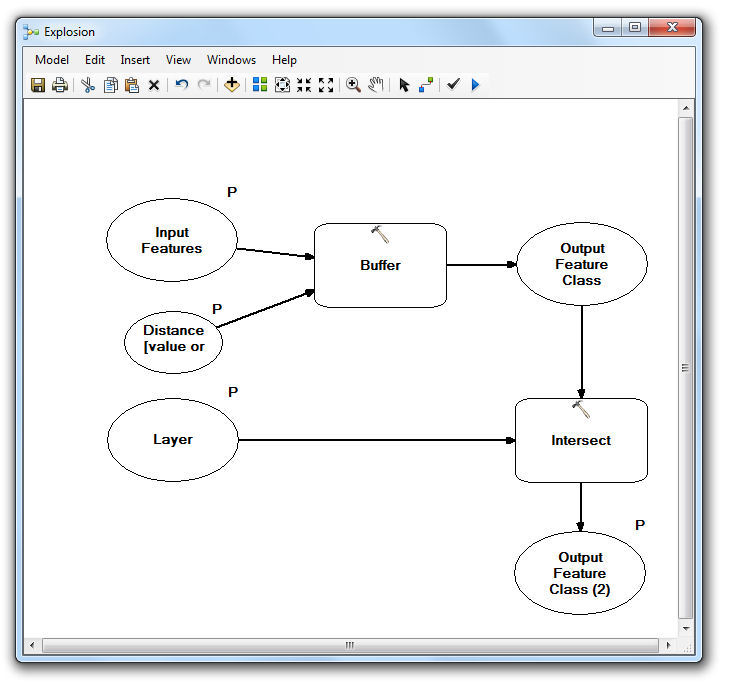Open the View menu
The image size is (730, 692).
[178, 60]
